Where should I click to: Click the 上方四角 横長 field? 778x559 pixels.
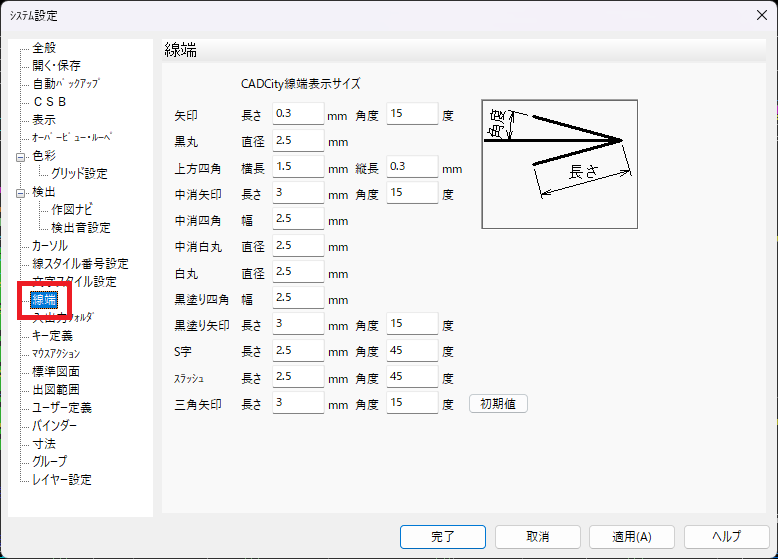tap(298, 167)
